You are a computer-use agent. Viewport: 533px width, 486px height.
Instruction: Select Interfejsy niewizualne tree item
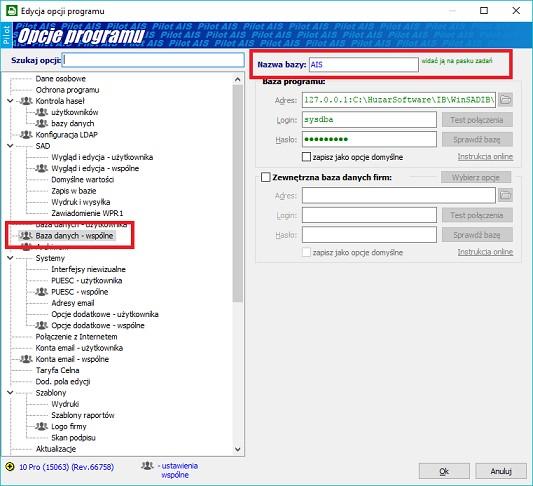coord(88,269)
